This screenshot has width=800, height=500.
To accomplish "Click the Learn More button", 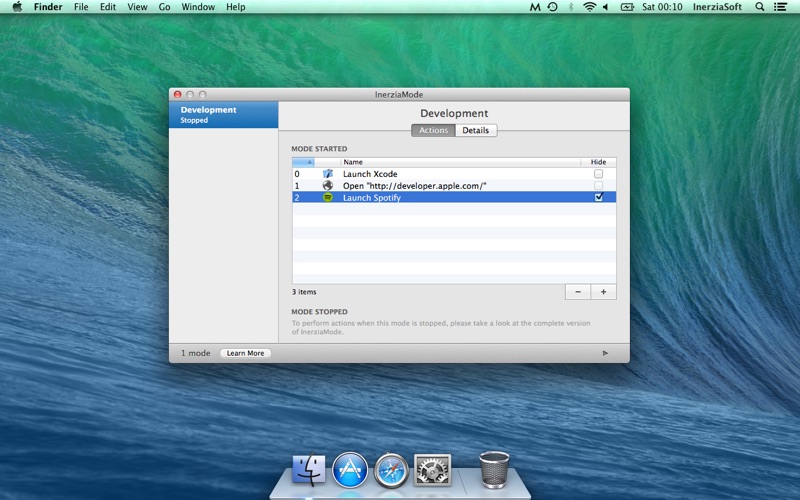I will [245, 353].
